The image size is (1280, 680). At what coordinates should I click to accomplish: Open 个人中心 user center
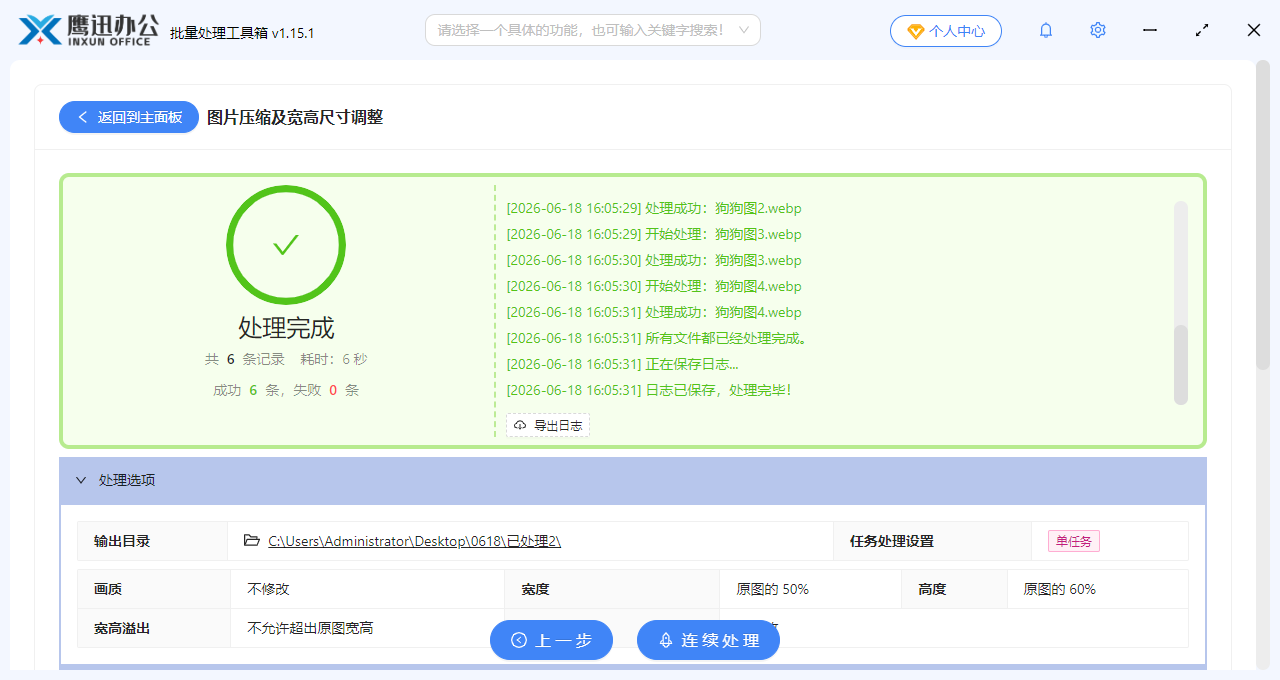946,31
